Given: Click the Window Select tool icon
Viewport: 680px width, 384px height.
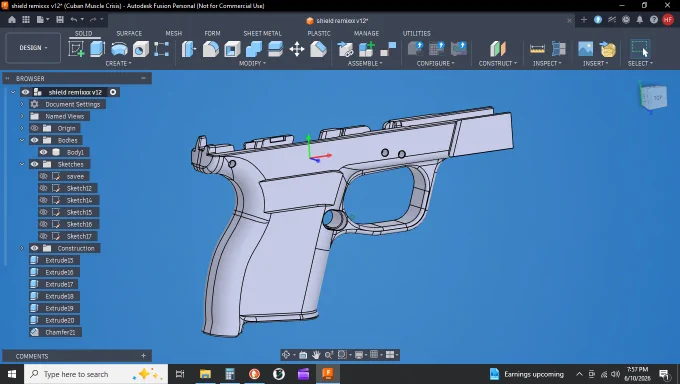Looking at the screenshot, I should [x=640, y=49].
